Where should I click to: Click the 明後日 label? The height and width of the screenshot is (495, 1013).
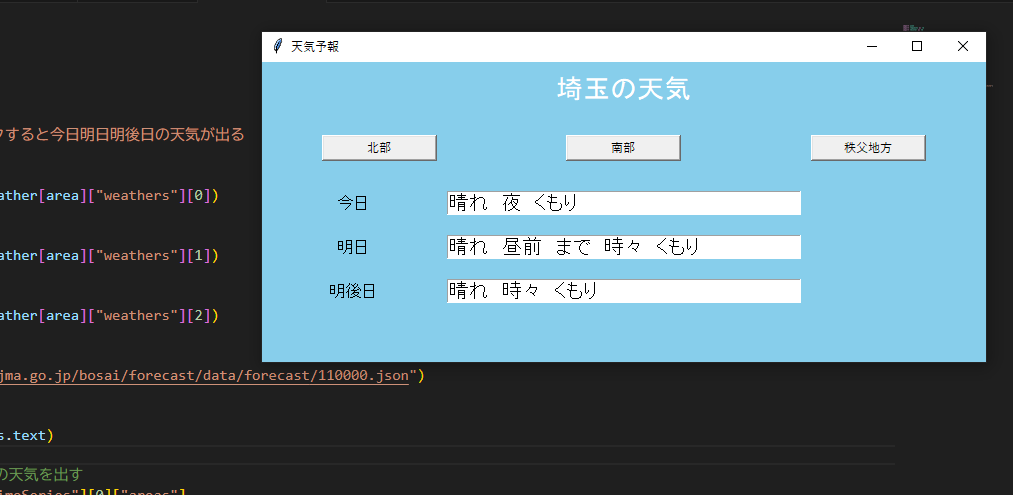coord(352,291)
